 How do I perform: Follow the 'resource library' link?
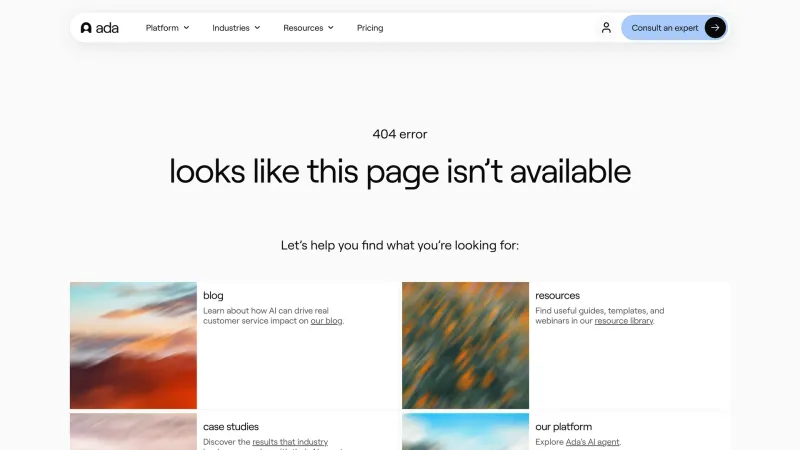623,321
